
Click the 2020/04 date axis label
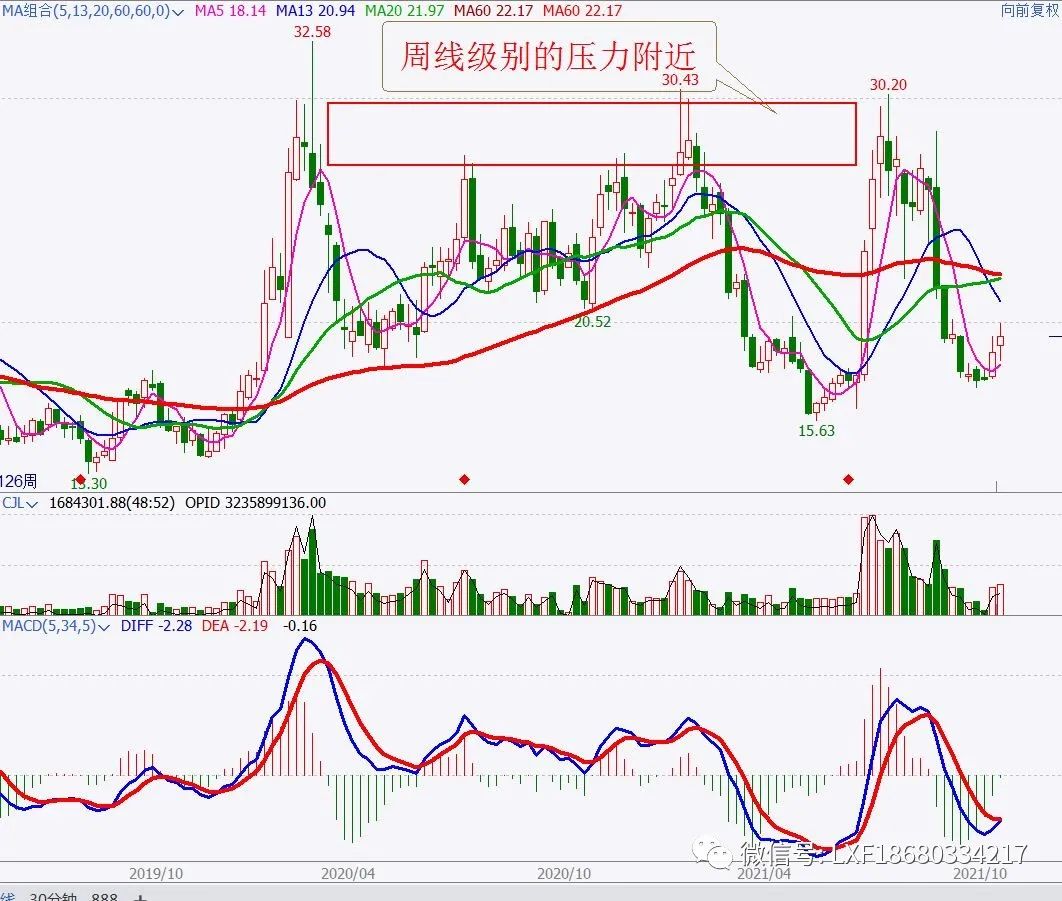[347, 874]
